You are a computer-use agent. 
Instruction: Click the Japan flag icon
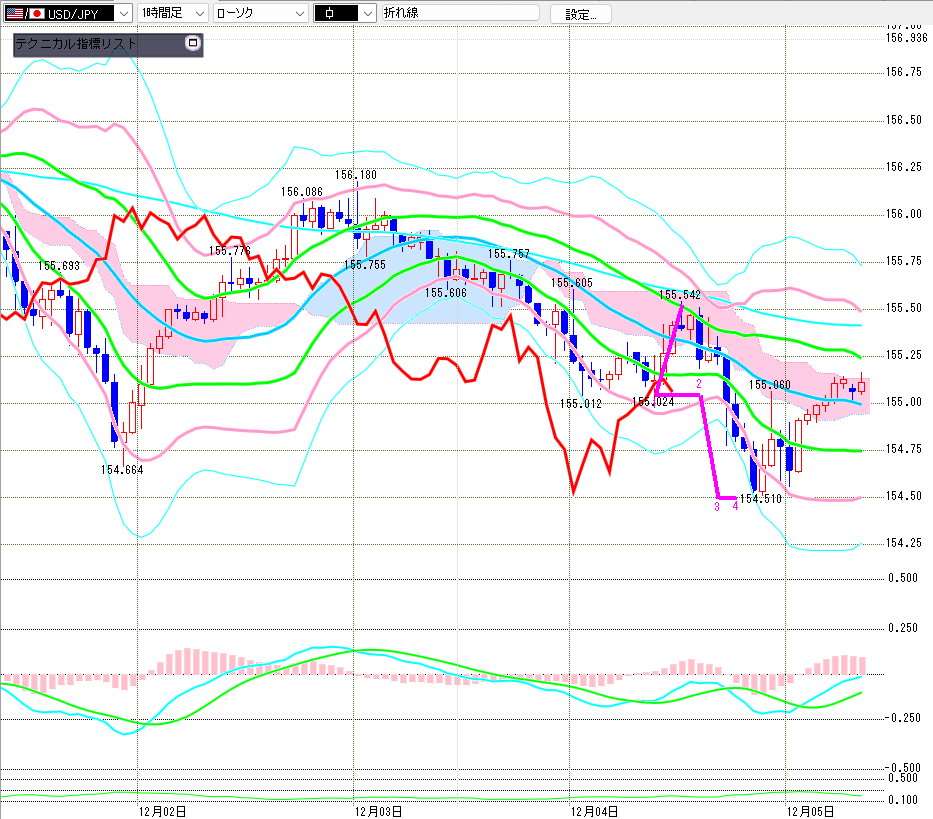(x=37, y=13)
